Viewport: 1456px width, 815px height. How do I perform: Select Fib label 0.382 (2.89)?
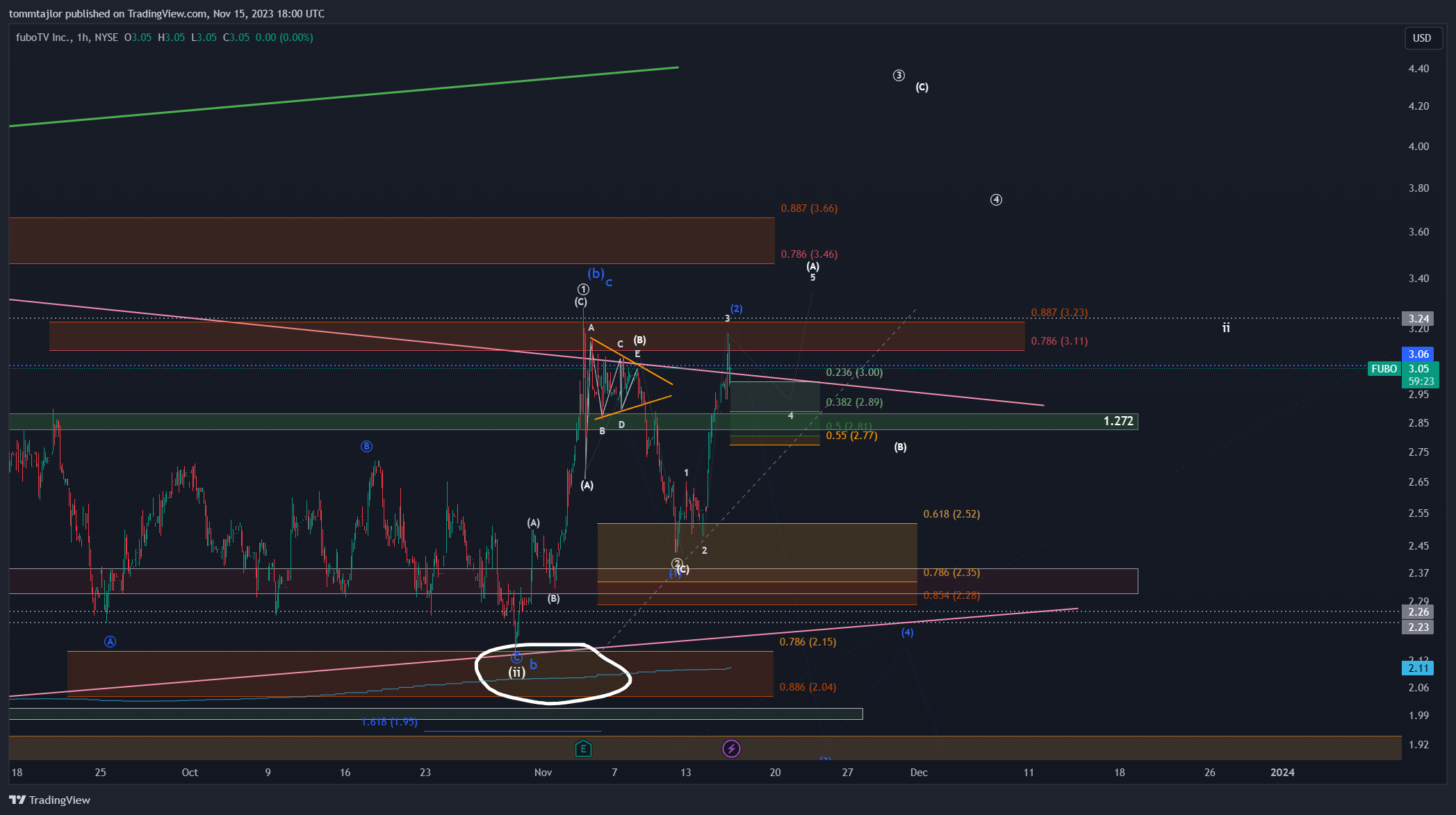click(x=854, y=402)
